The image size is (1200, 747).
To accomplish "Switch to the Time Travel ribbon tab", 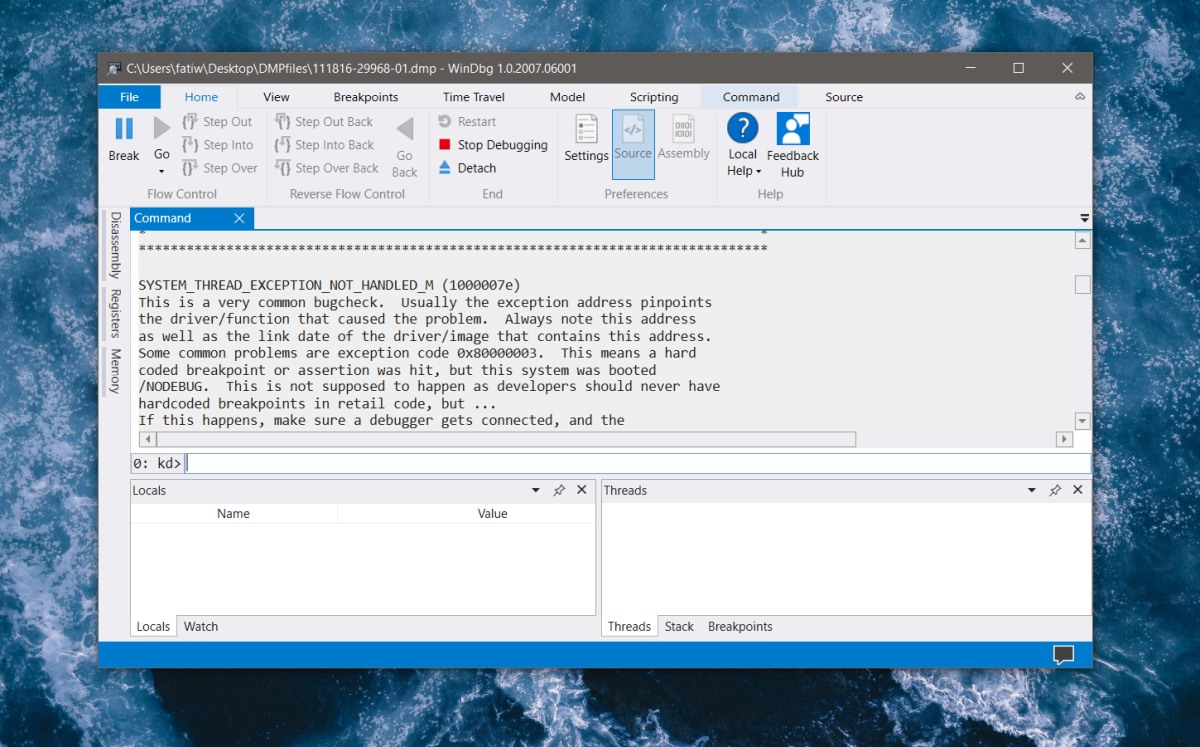I will (x=473, y=96).
